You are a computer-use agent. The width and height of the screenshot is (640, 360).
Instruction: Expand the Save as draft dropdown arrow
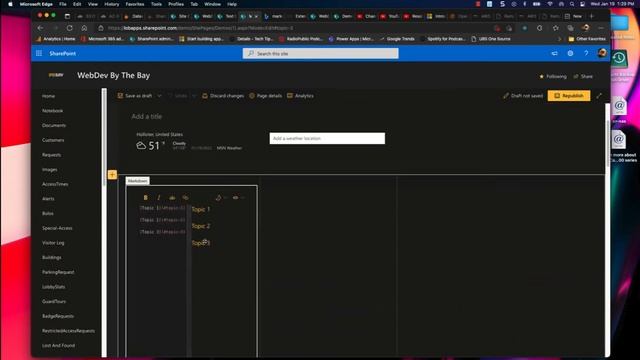pos(159,96)
